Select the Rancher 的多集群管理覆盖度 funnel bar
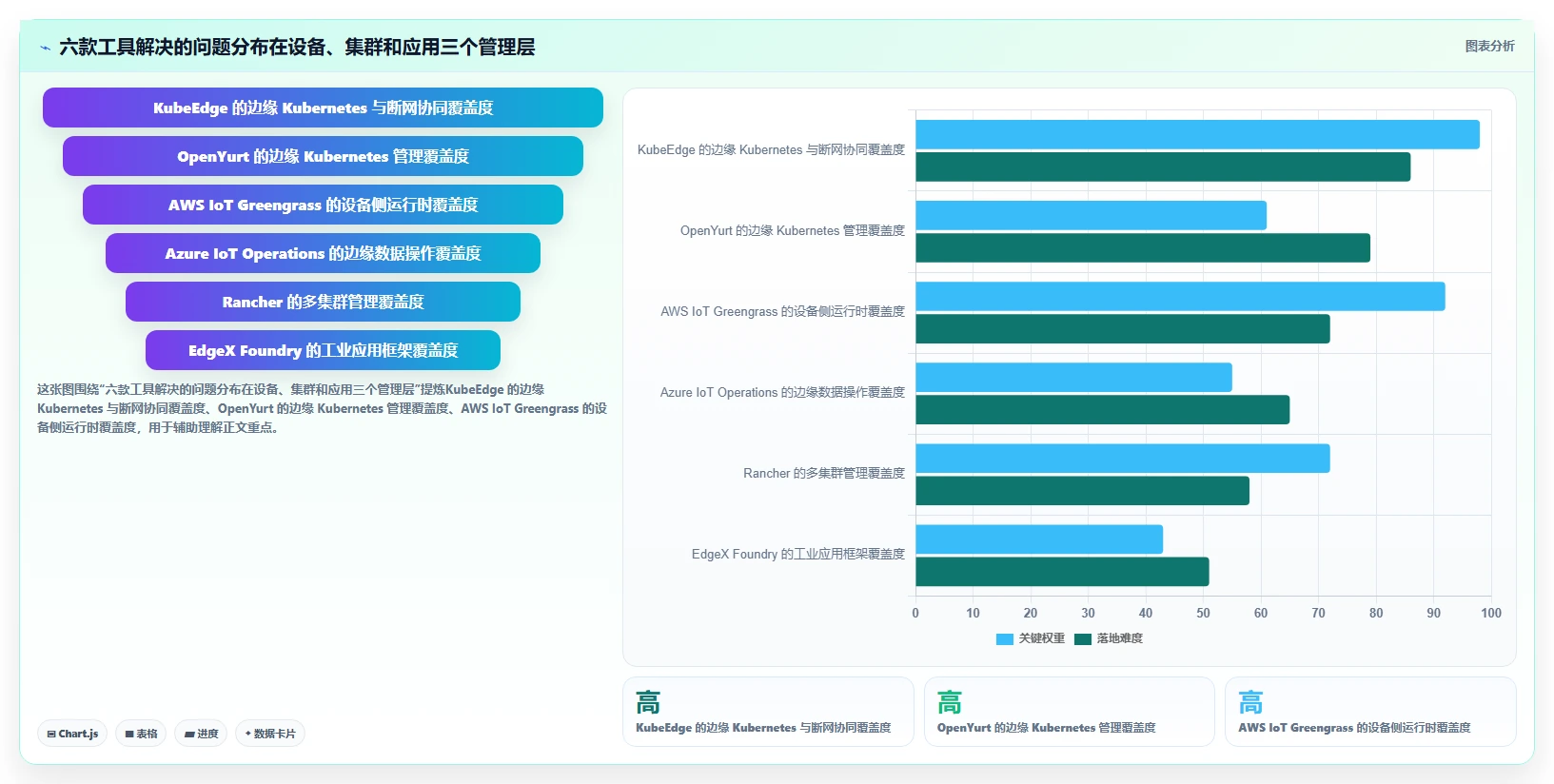 click(323, 302)
